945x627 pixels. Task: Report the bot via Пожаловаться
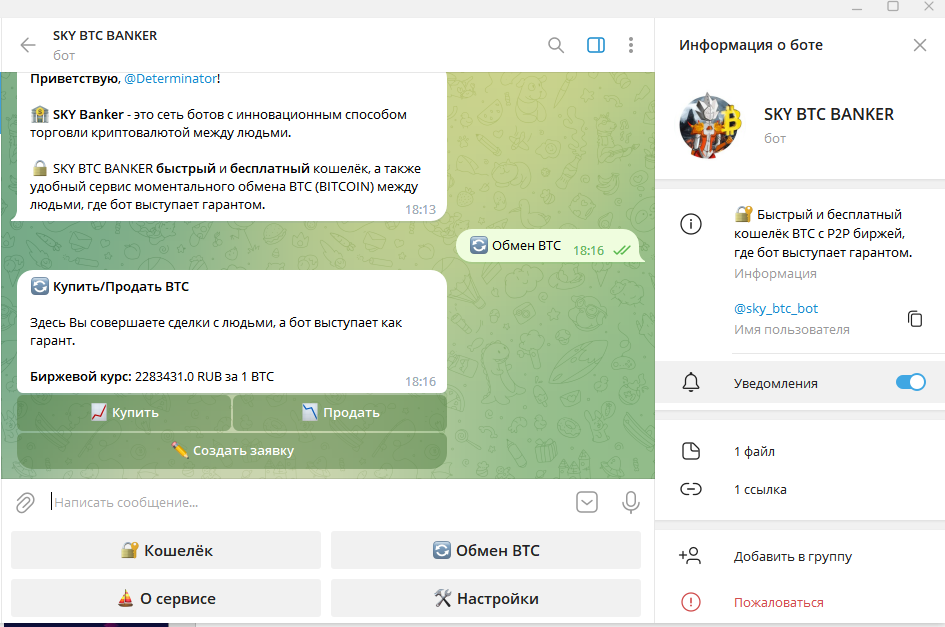pyautogui.click(x=779, y=602)
